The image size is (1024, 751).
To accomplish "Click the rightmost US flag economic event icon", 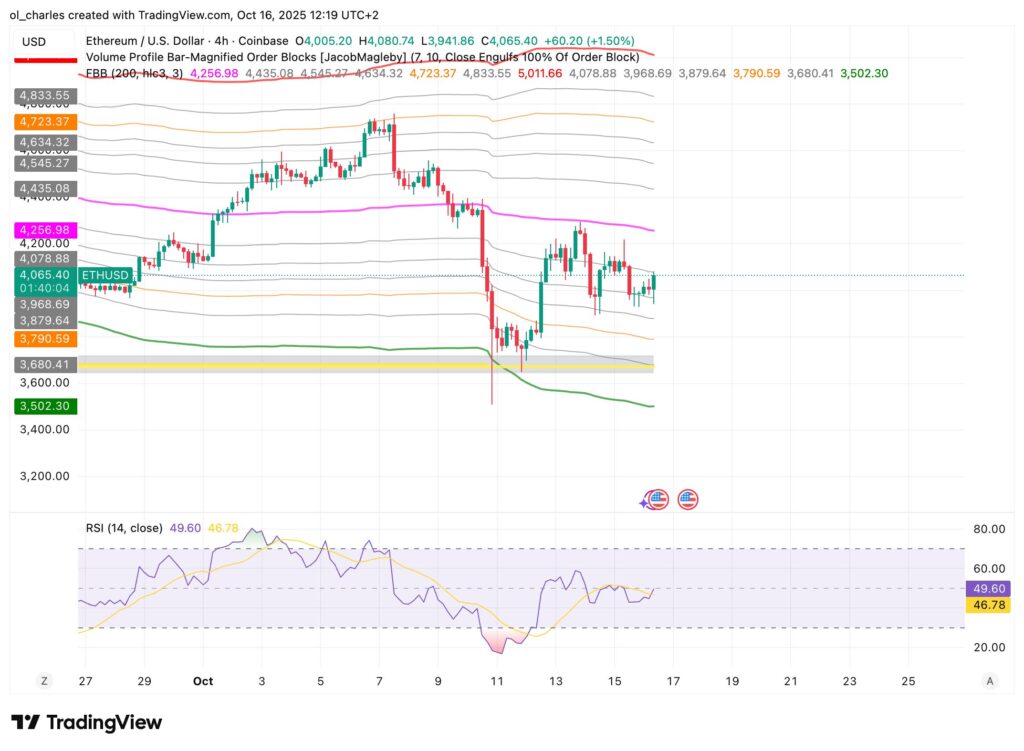I will point(689,500).
